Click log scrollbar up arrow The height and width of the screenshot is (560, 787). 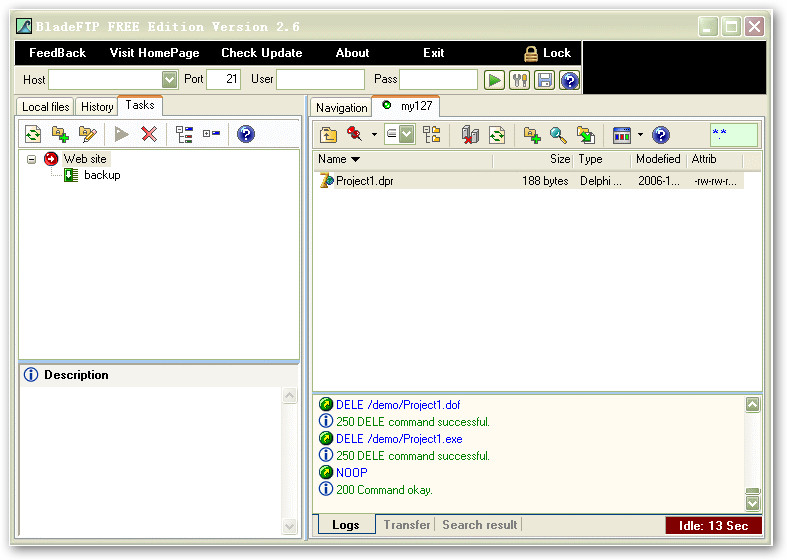pyautogui.click(x=752, y=404)
